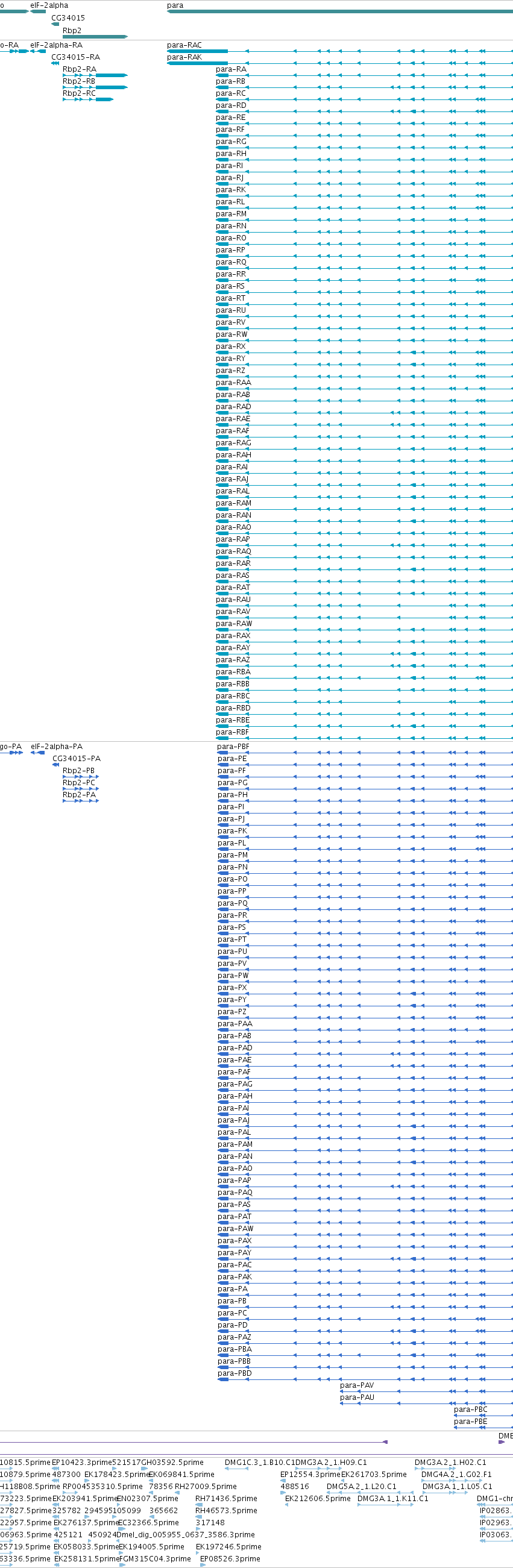Click the para-PD protein label
Screen dimensions: 513x1568
coord(232,1325)
